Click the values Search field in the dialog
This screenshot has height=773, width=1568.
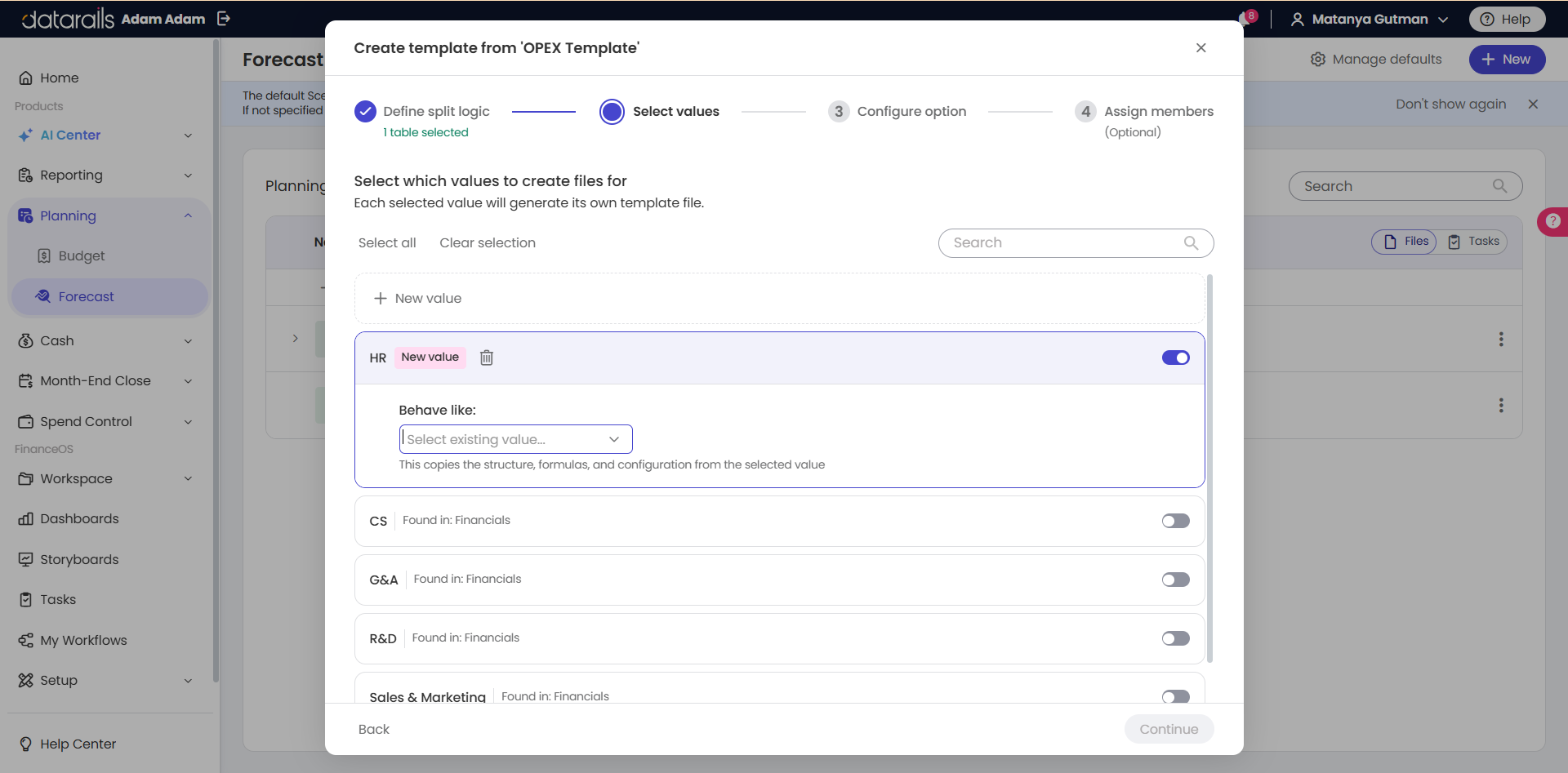(x=1076, y=243)
